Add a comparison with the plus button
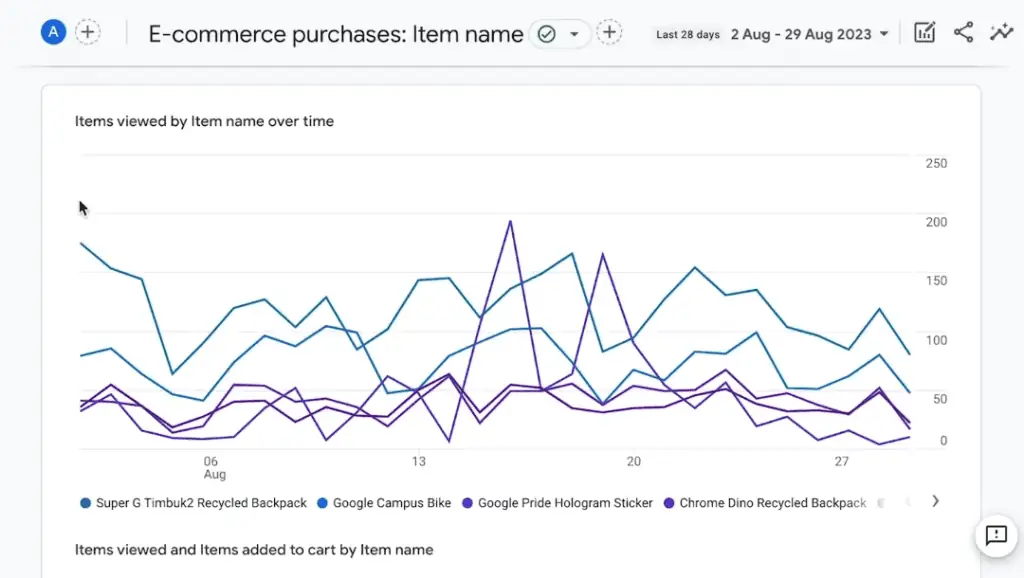The width and height of the screenshot is (1024, 578). (x=88, y=31)
